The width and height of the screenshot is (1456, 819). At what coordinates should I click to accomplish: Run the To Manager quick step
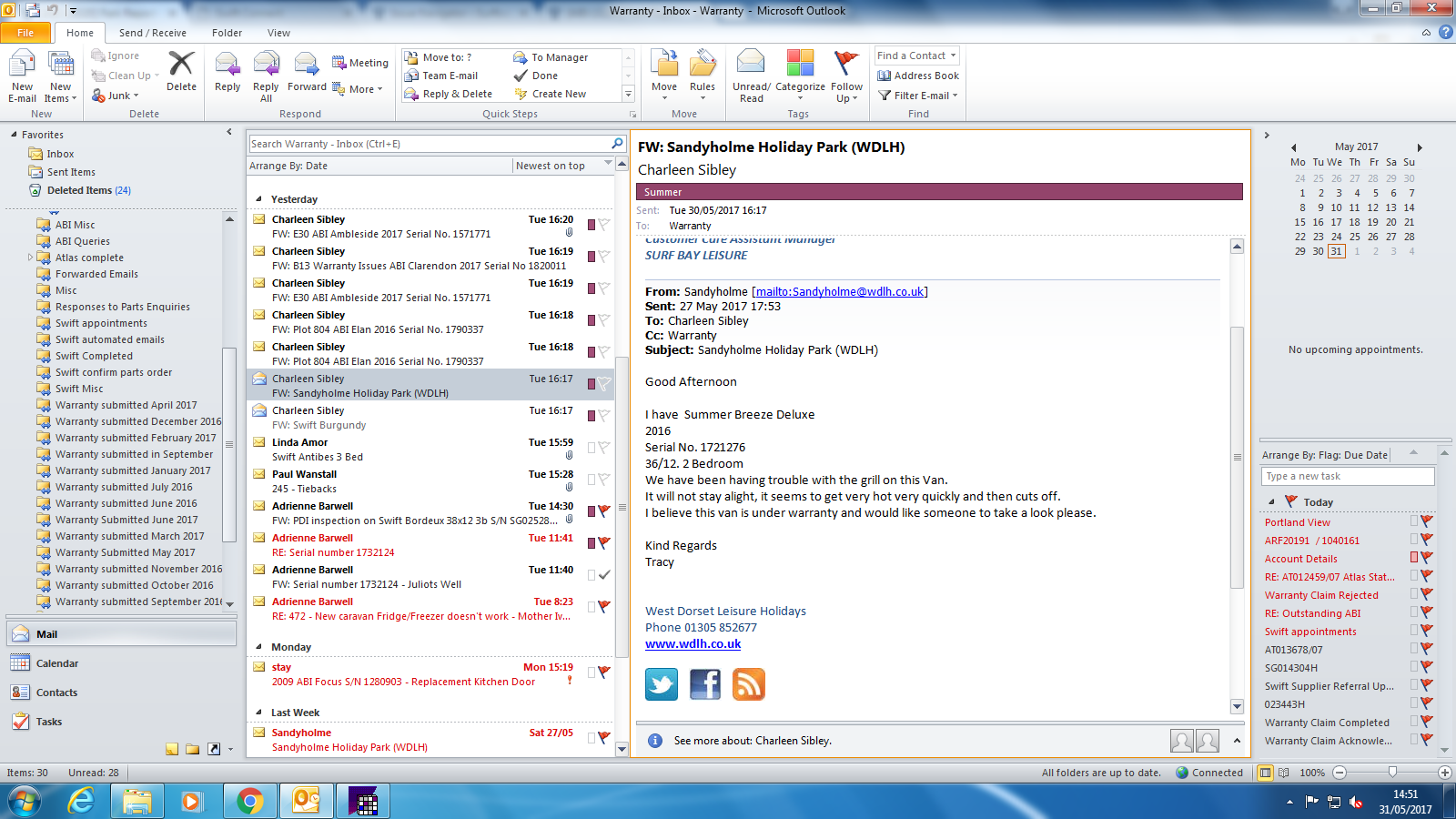tap(551, 57)
